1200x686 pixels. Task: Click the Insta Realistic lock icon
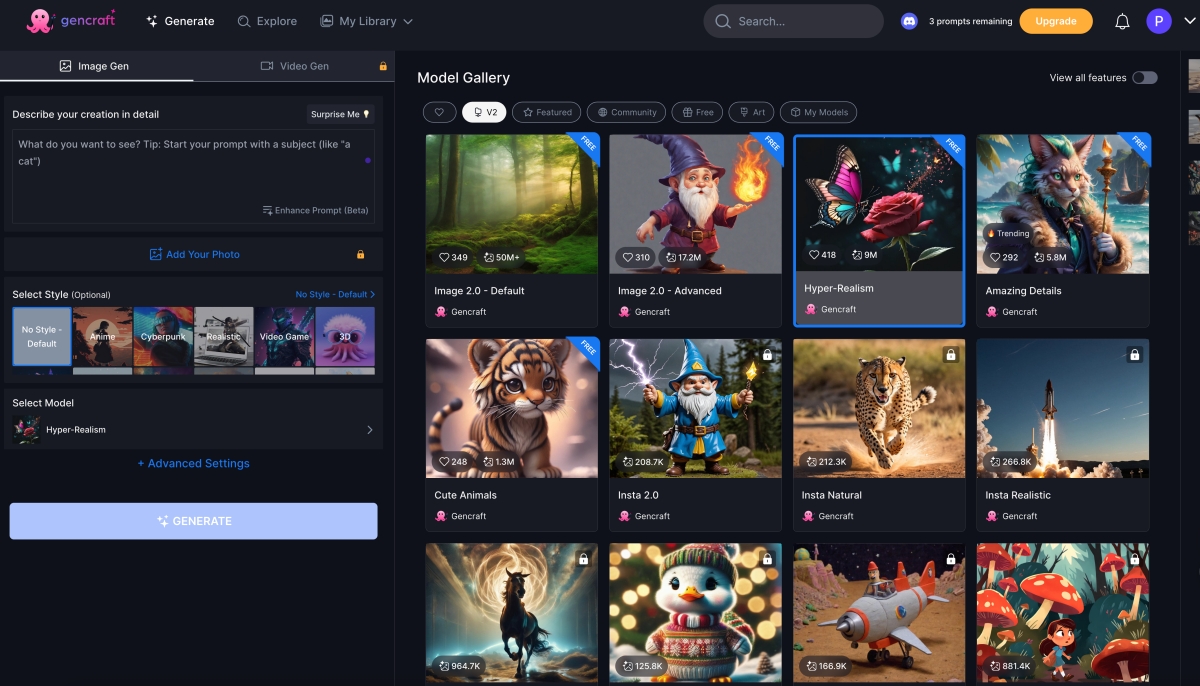click(1134, 354)
